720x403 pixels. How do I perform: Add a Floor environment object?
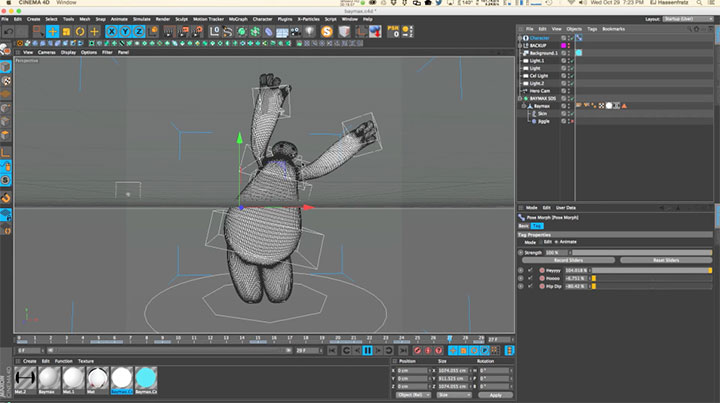(282, 32)
